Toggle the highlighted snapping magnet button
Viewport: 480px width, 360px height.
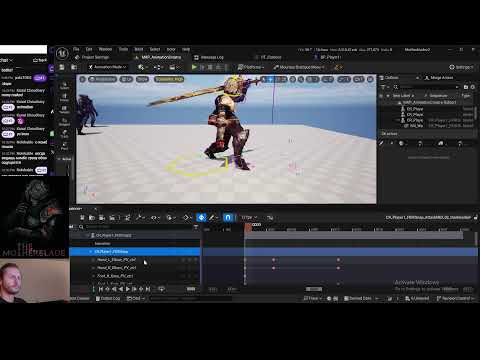[x=228, y=218]
